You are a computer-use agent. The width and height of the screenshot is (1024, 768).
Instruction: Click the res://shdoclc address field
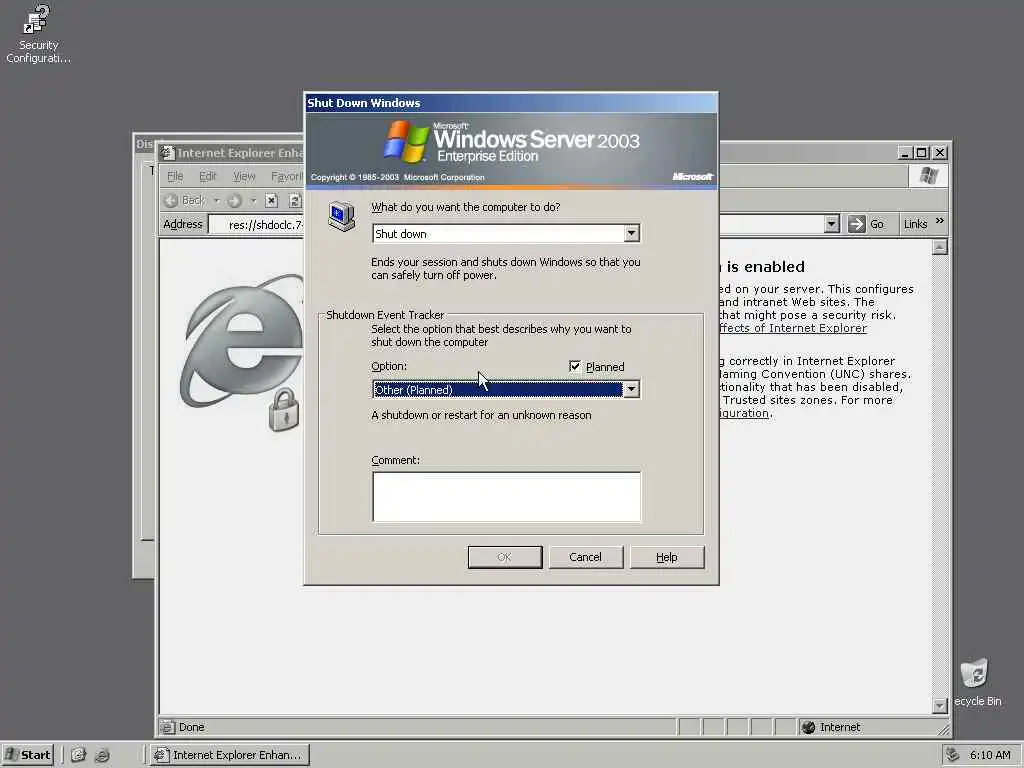258,225
